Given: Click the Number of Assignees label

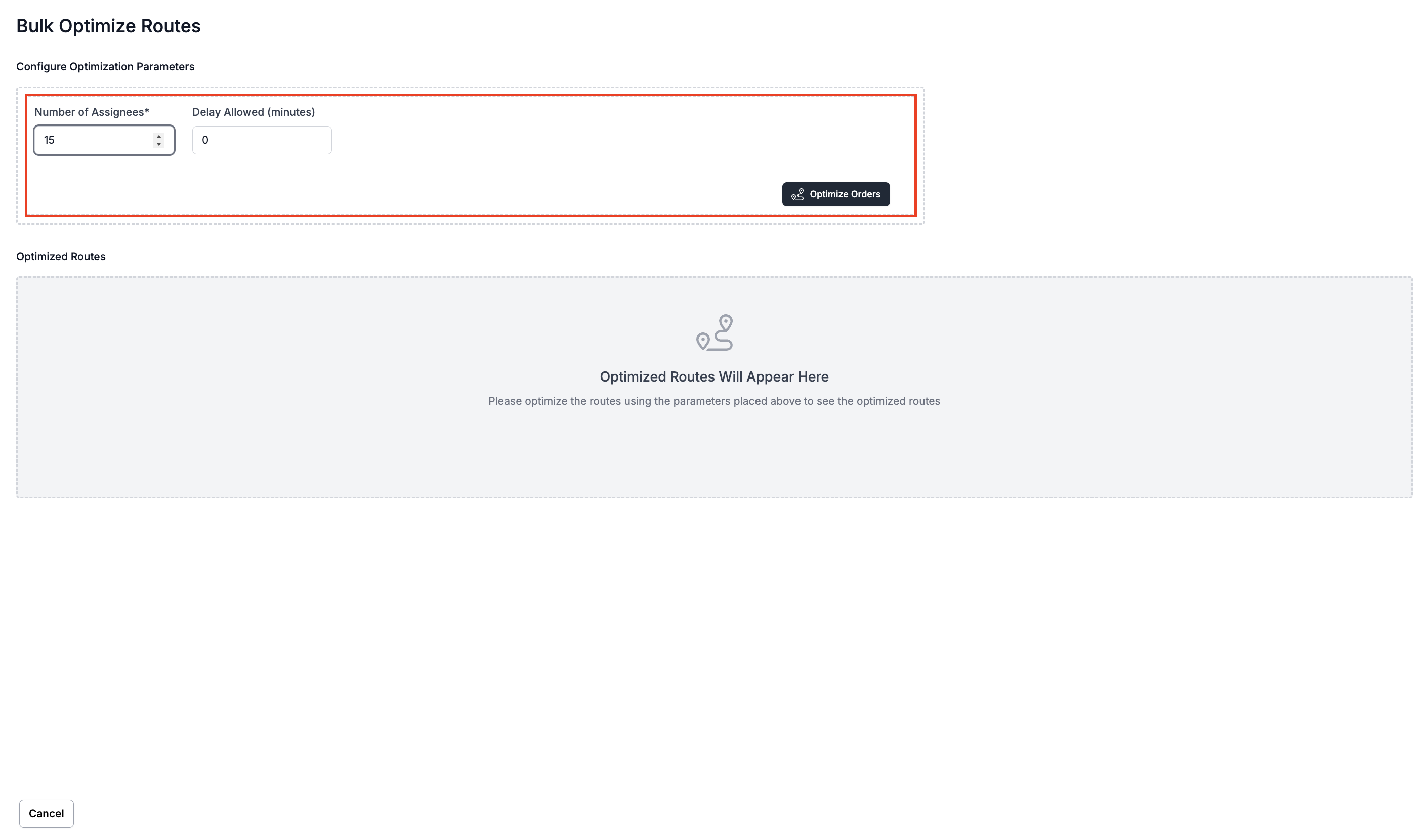Looking at the screenshot, I should [x=89, y=112].
